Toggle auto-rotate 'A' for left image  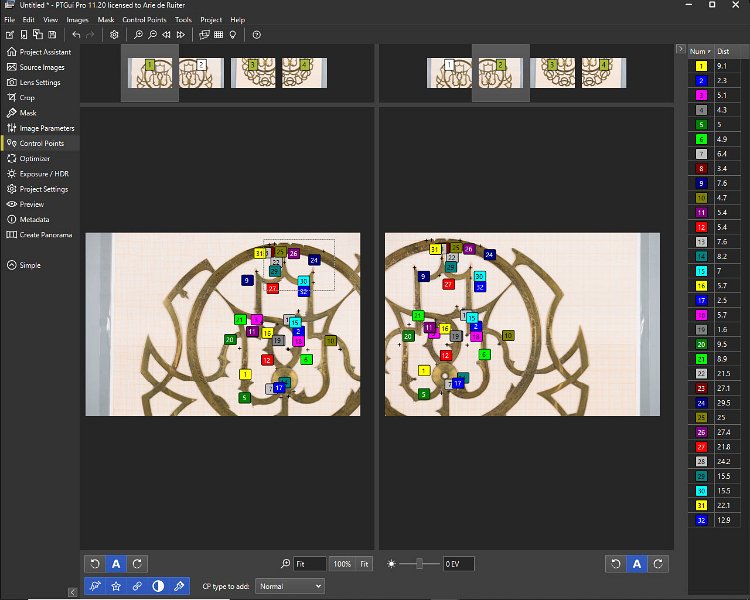116,564
